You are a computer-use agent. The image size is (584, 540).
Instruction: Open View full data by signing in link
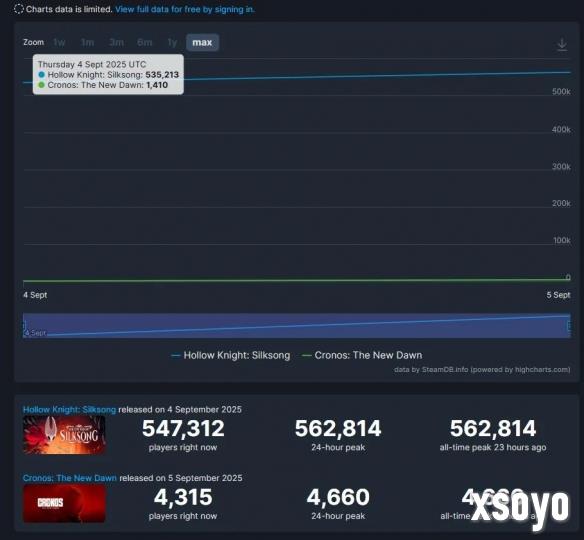pyautogui.click(x=185, y=9)
